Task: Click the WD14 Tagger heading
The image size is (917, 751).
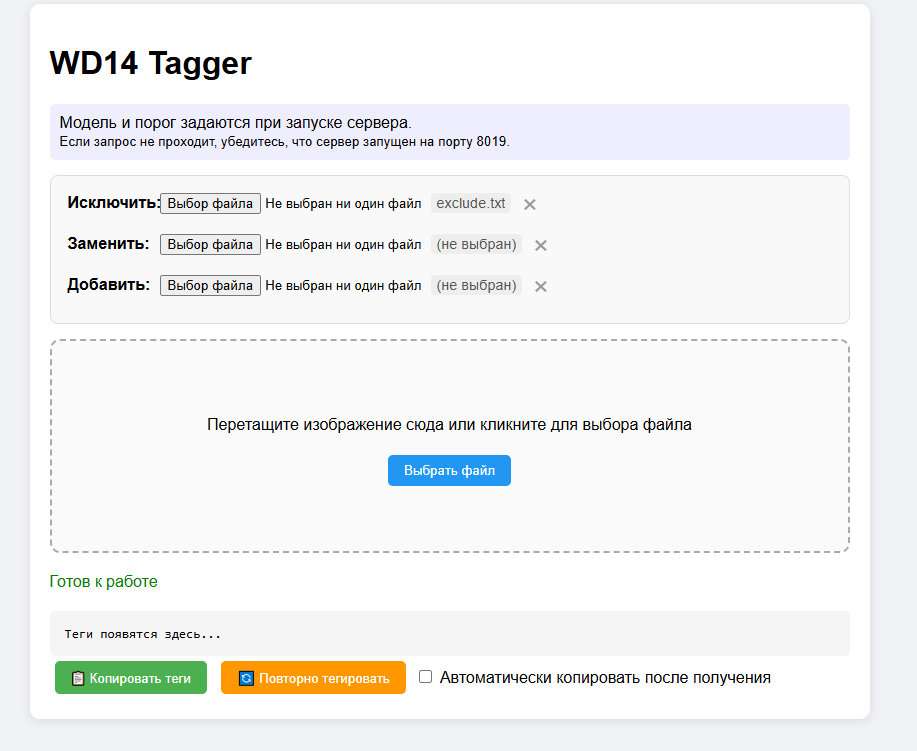Action: tap(150, 63)
